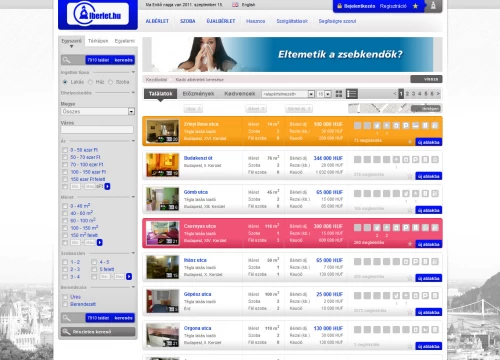Click Új ablakba for Gömb utca listing
The image size is (500, 360).
[429, 210]
